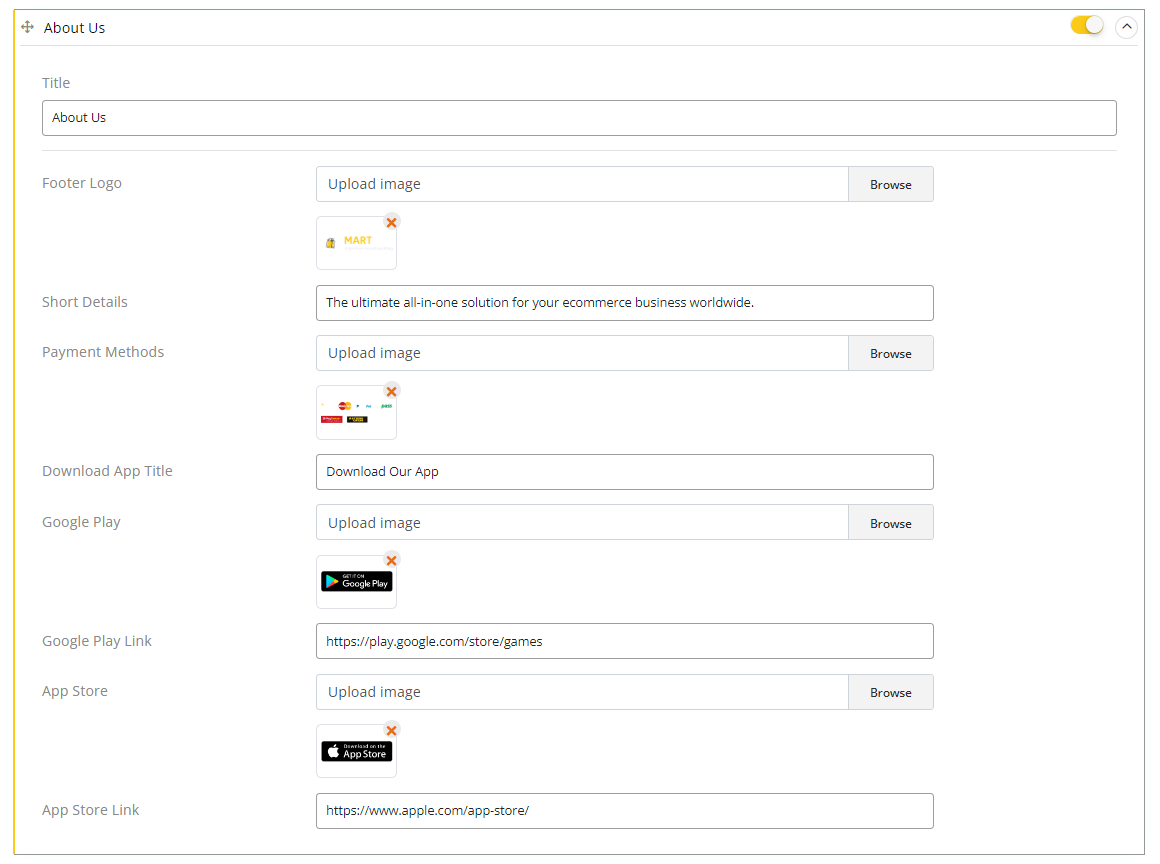Focus the Short Details input field
The width and height of the screenshot is (1160, 864).
click(624, 303)
